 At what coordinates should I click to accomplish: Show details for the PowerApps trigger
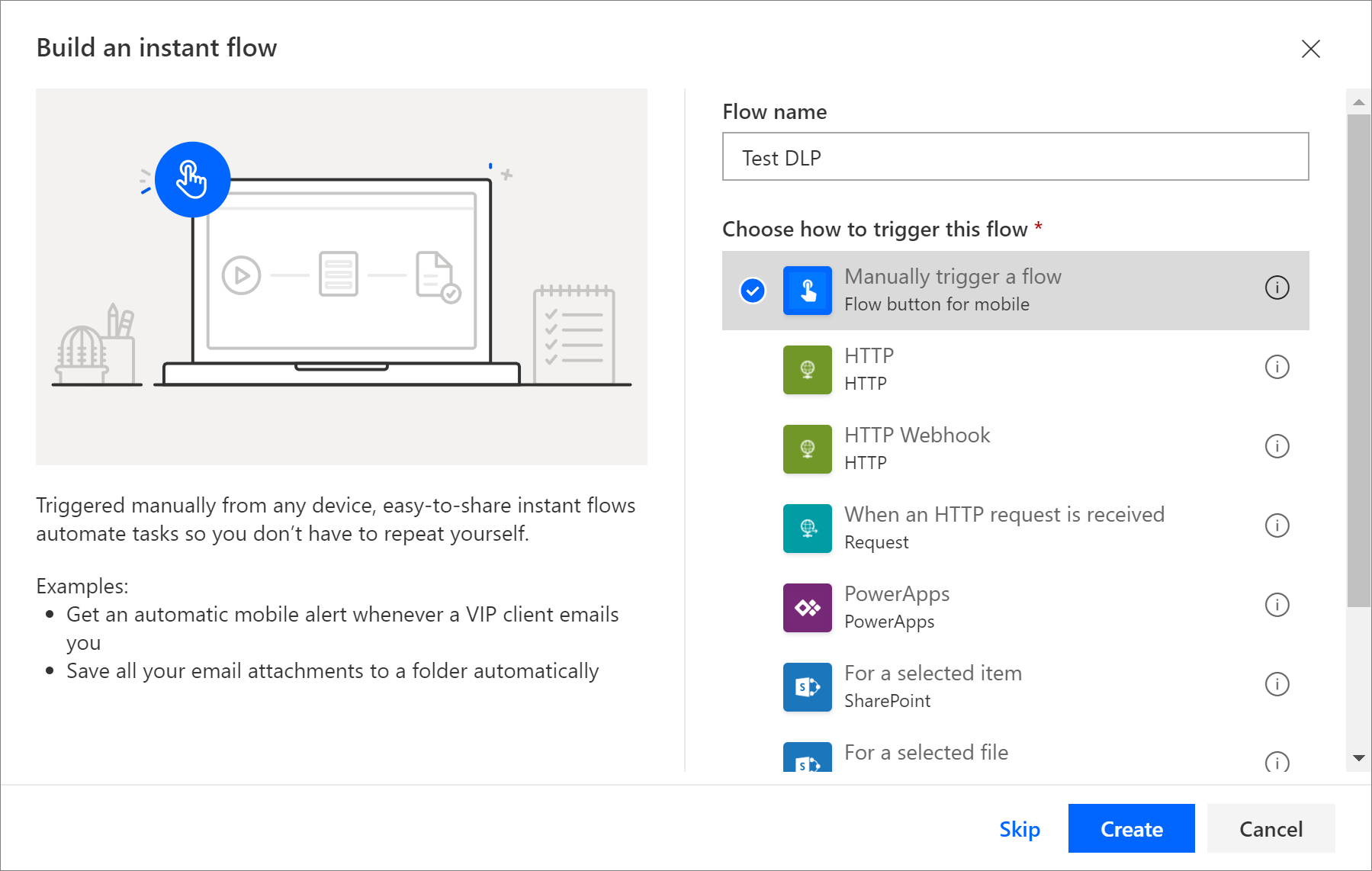click(1277, 605)
